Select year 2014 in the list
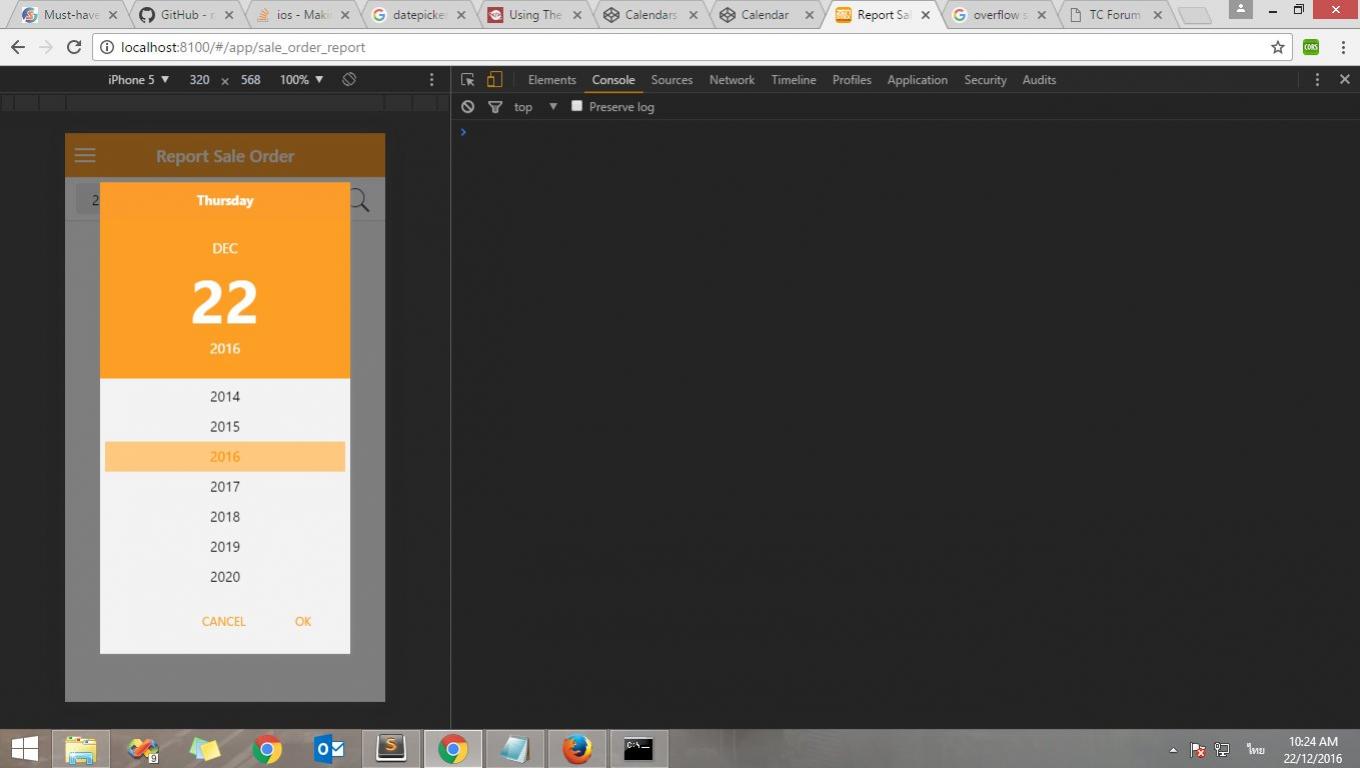Viewport: 1360px width, 768px height. pos(225,397)
